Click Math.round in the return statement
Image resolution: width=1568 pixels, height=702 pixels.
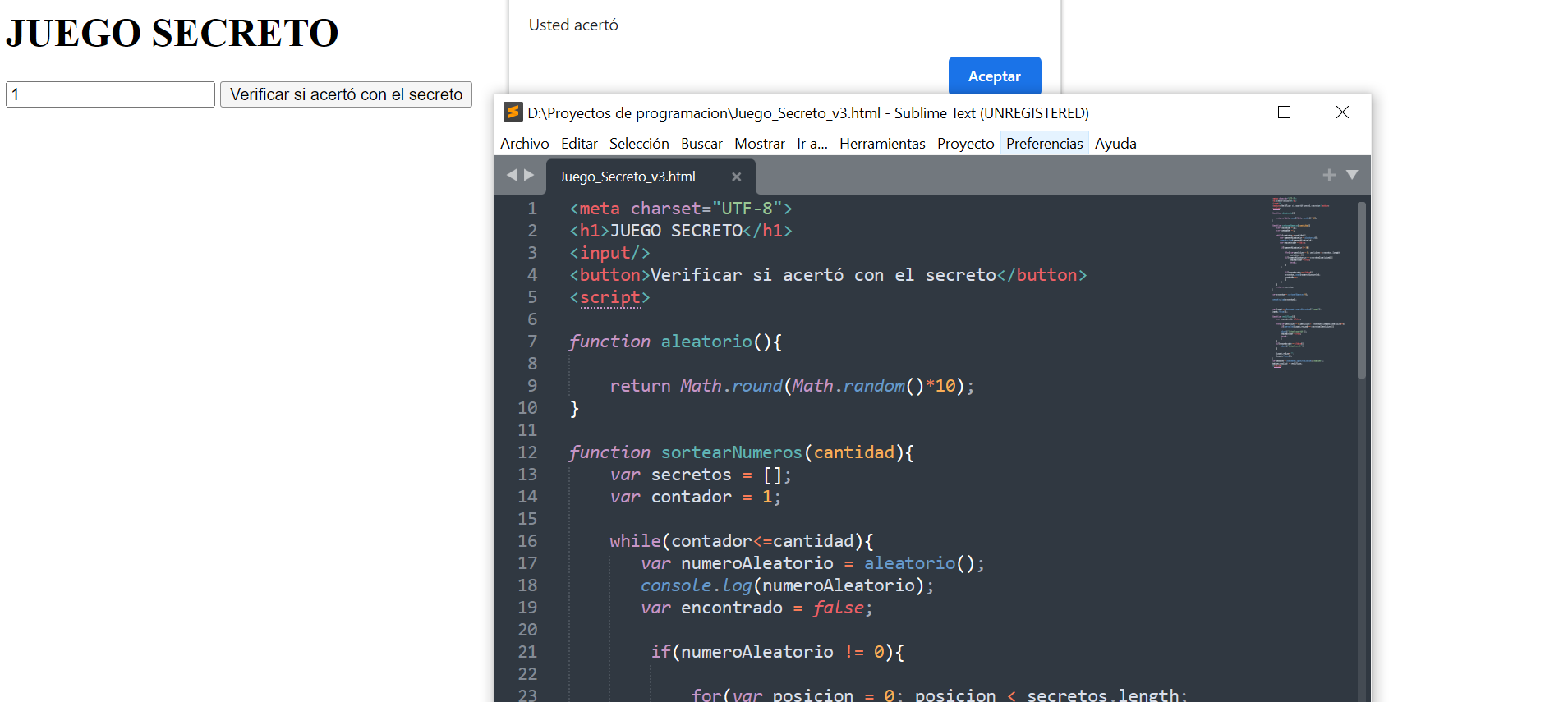(731, 386)
